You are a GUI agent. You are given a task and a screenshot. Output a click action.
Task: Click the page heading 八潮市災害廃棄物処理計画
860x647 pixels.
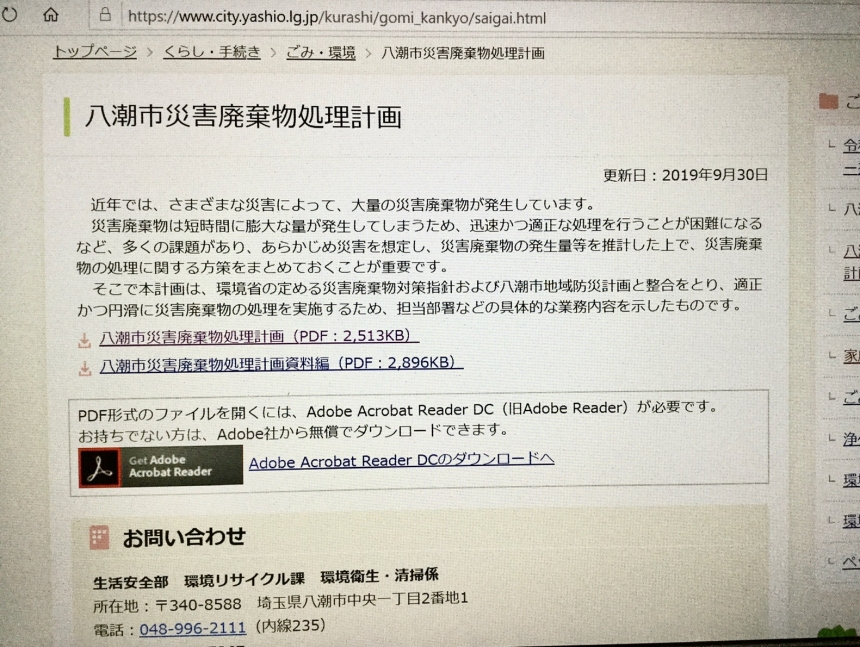click(x=244, y=116)
